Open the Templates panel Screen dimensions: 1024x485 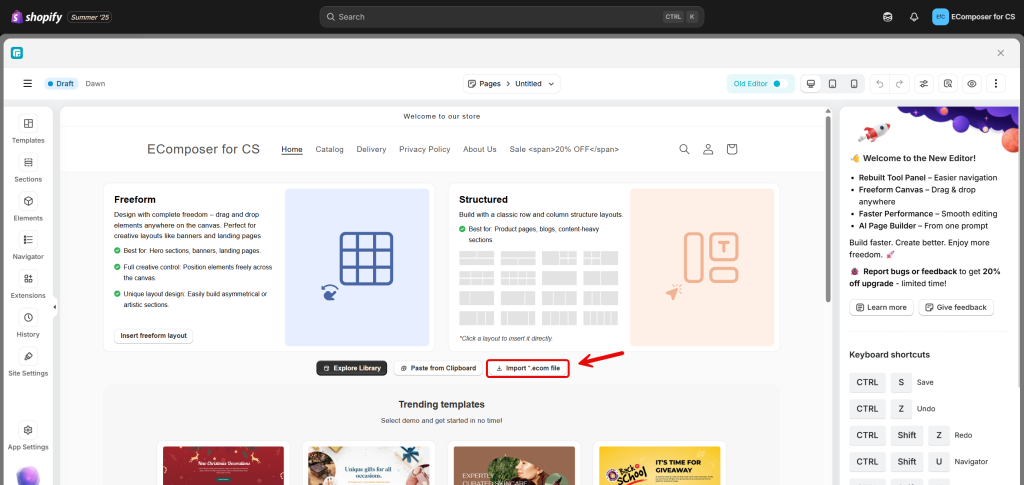click(28, 130)
